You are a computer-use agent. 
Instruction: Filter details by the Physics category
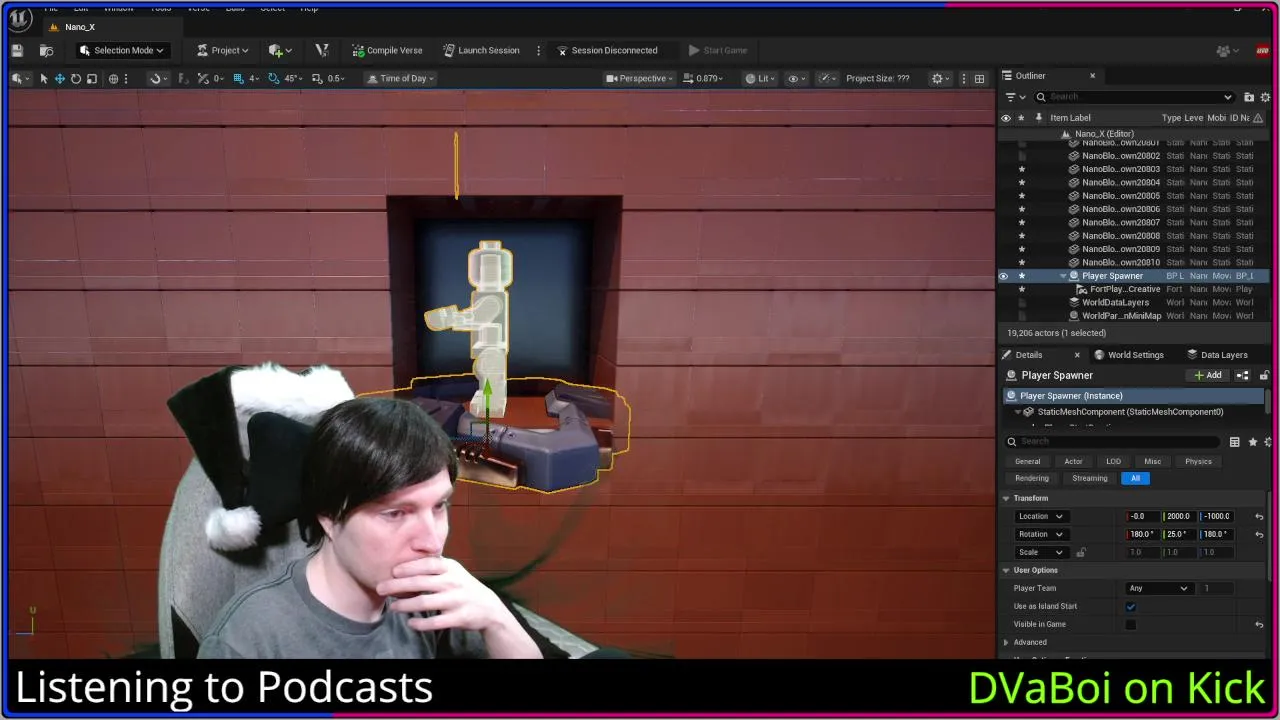tap(1198, 462)
